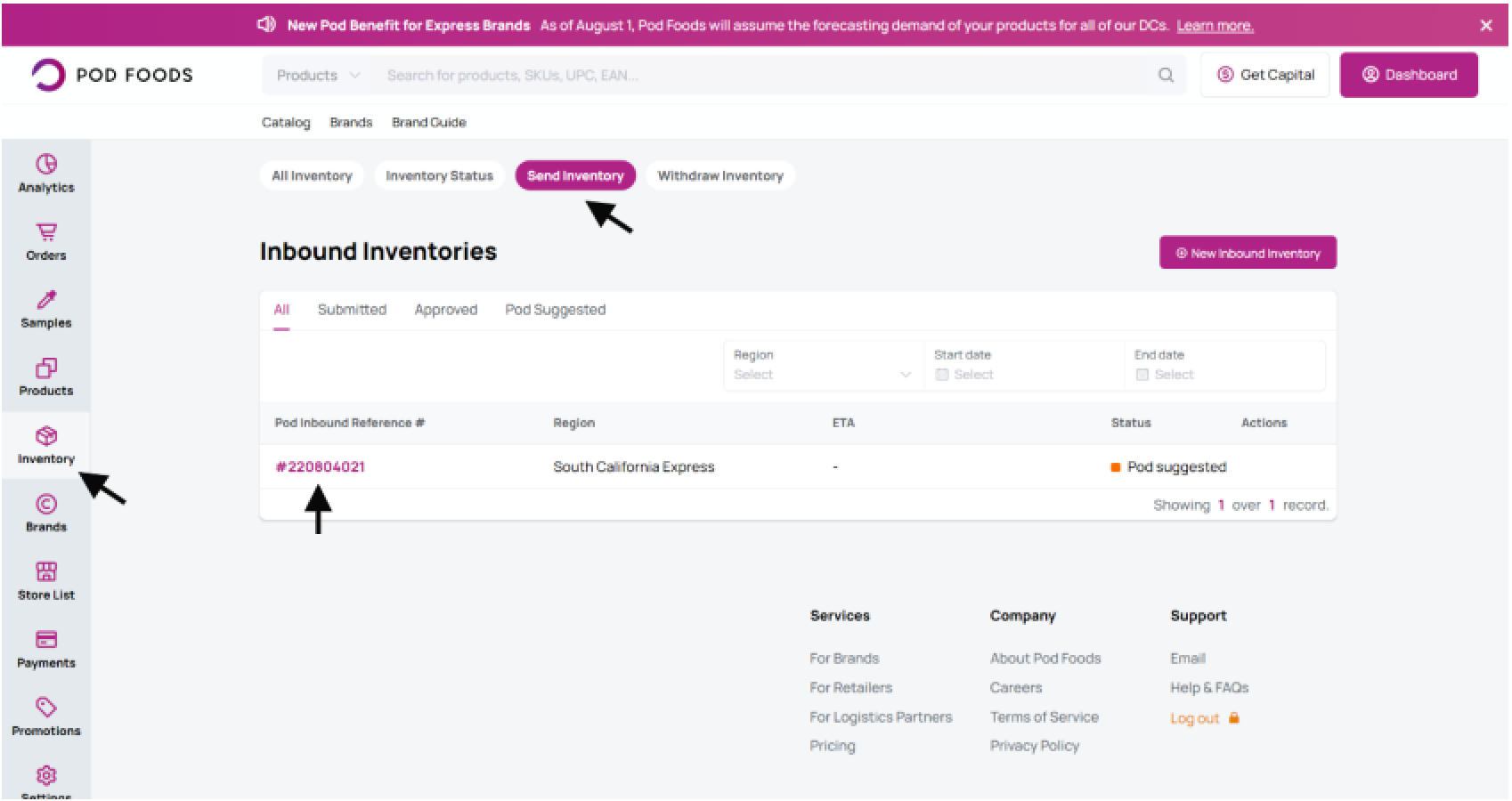Open the Catalog link
This screenshot has height=801, width=1512.
pos(286,123)
